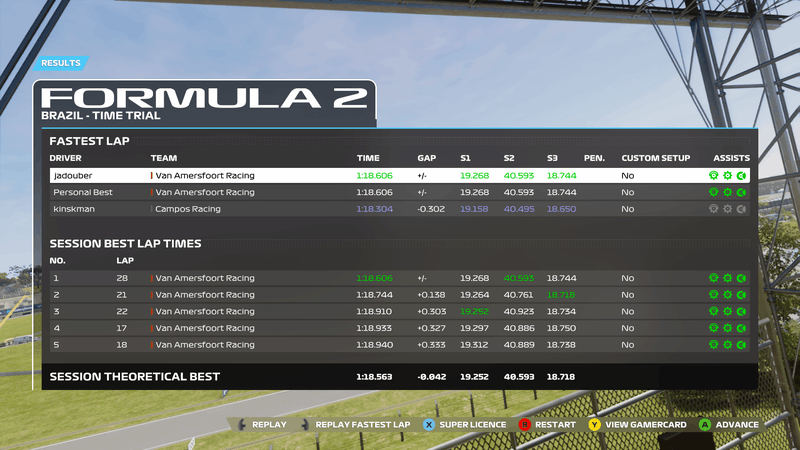
Task: Select first assist icon on lap 21 row
Action: click(713, 295)
